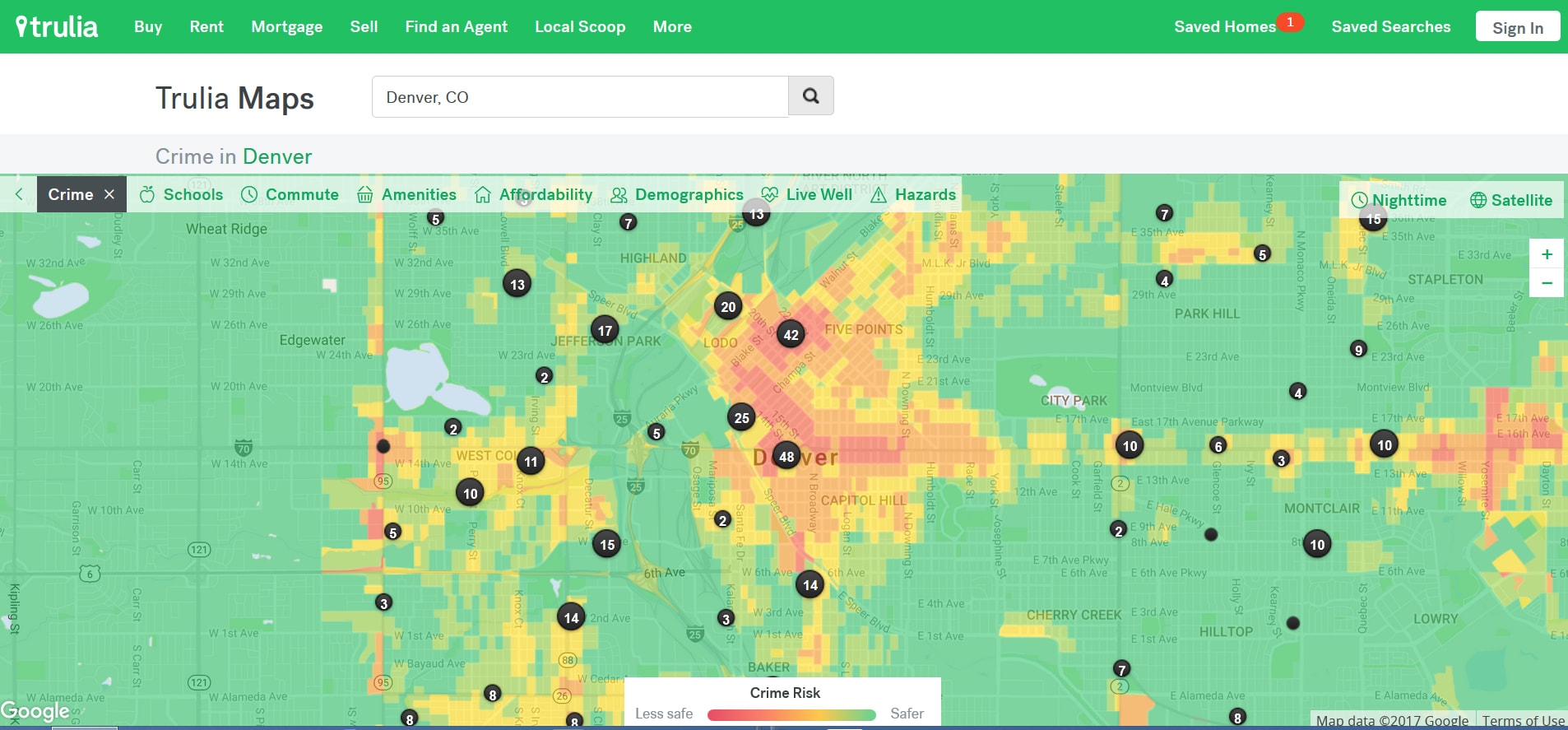
Task: Click the crime cluster marker 17
Action: [x=605, y=330]
